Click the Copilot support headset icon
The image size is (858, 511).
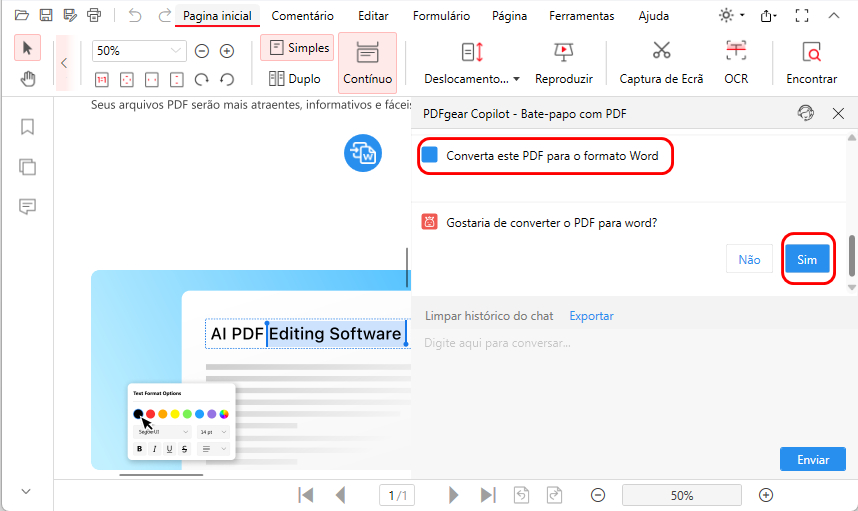[x=805, y=113]
